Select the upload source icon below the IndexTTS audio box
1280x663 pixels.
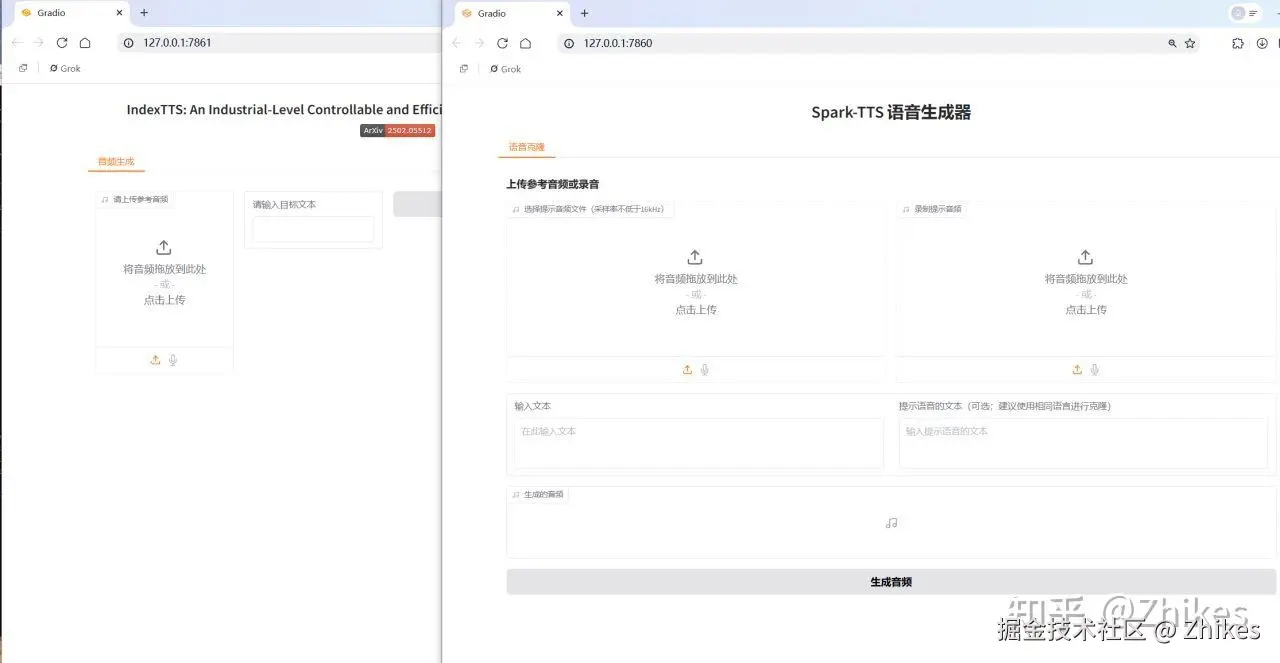(x=155, y=360)
